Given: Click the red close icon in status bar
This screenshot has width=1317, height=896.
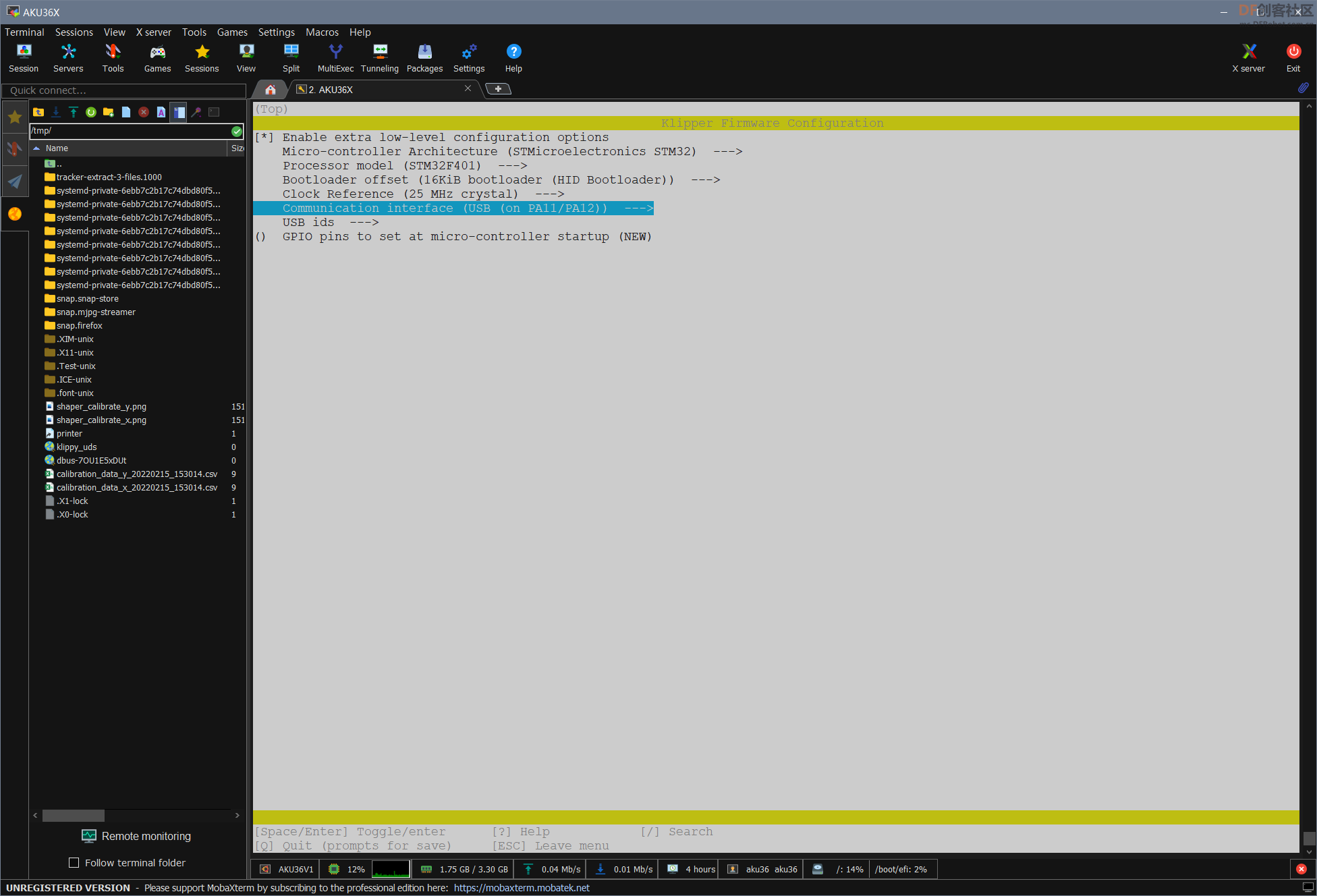Looking at the screenshot, I should point(1301,869).
